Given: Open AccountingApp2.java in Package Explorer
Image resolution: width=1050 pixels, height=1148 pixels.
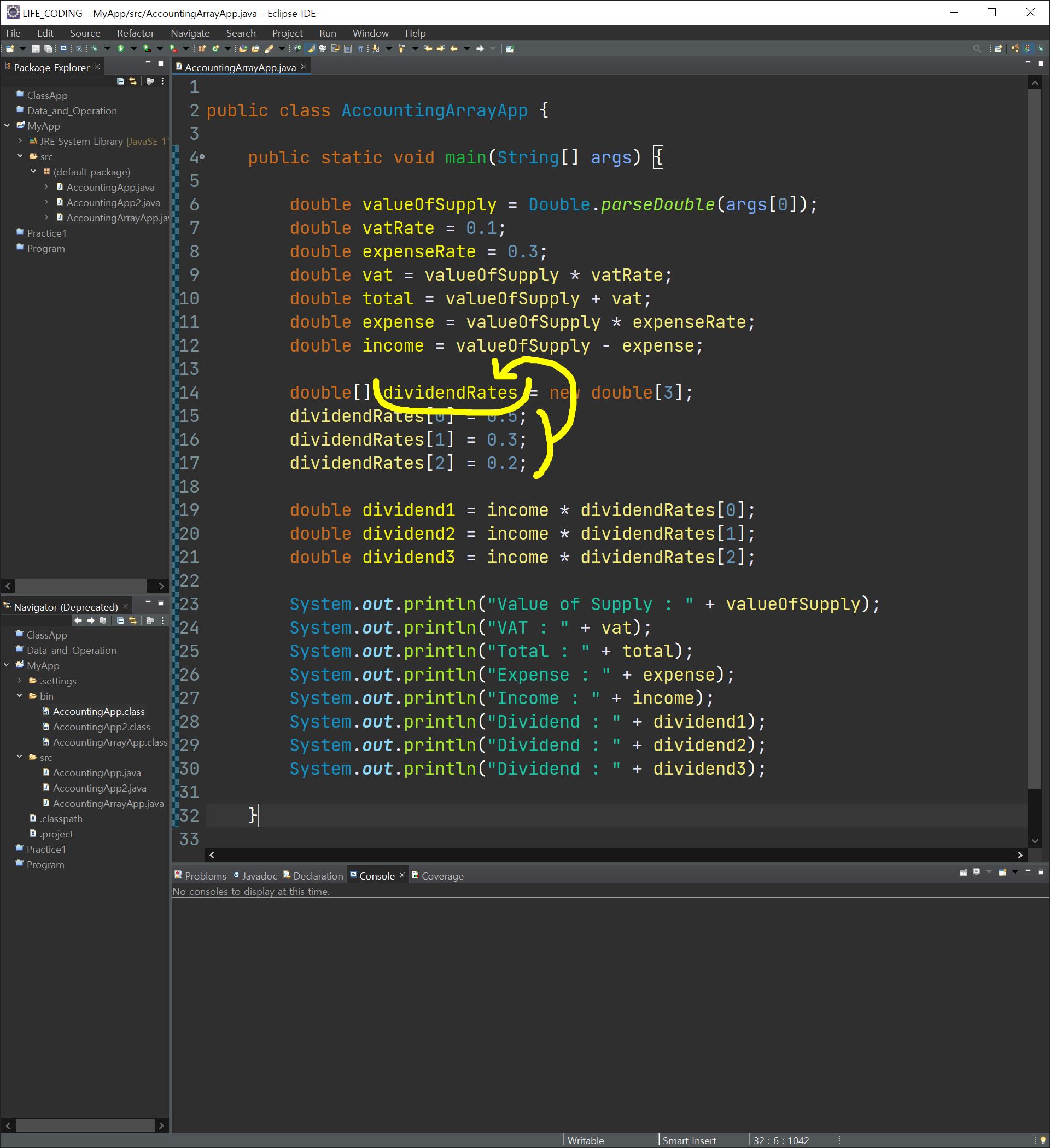Looking at the screenshot, I should pos(113,202).
